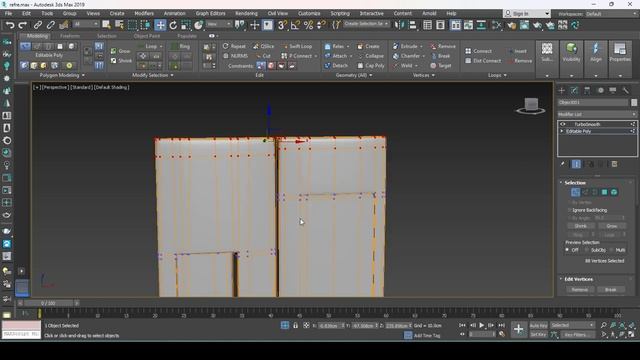Screen dimensions: 640x360
Task: Open the Loops panel dropdown
Action: [497, 76]
